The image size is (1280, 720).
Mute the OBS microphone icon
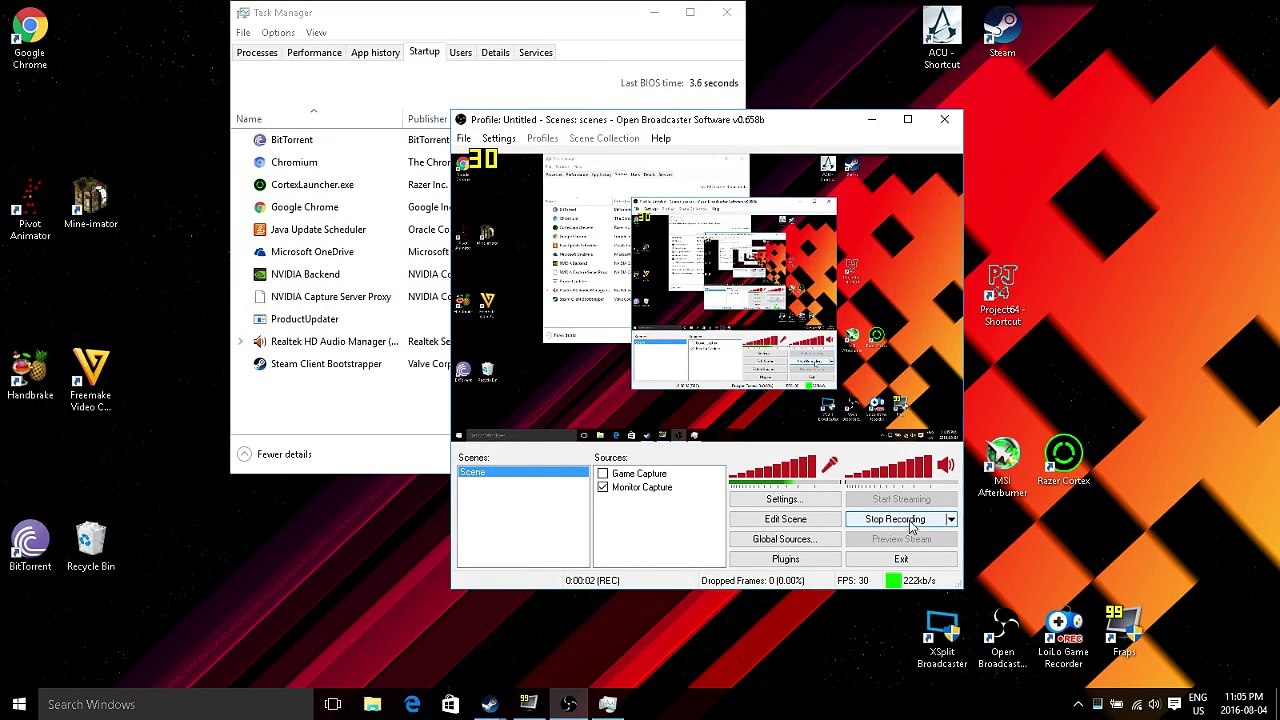pyautogui.click(x=829, y=465)
